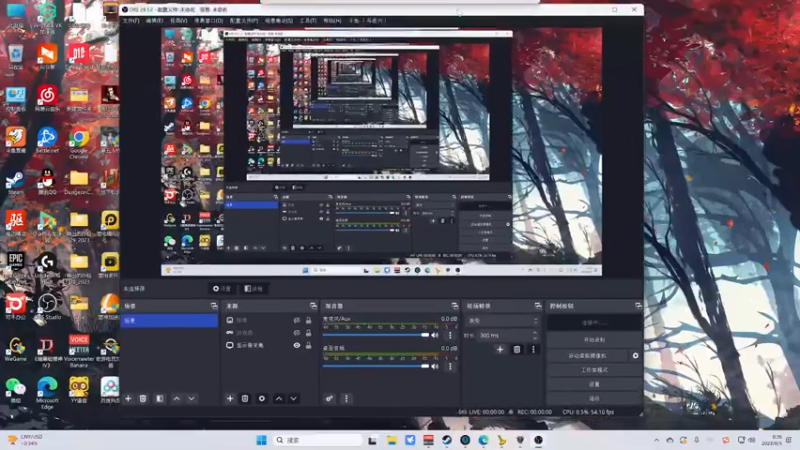Show the hidden 图像 source via eye icon
This screenshot has height=450, width=800.
coord(296,320)
